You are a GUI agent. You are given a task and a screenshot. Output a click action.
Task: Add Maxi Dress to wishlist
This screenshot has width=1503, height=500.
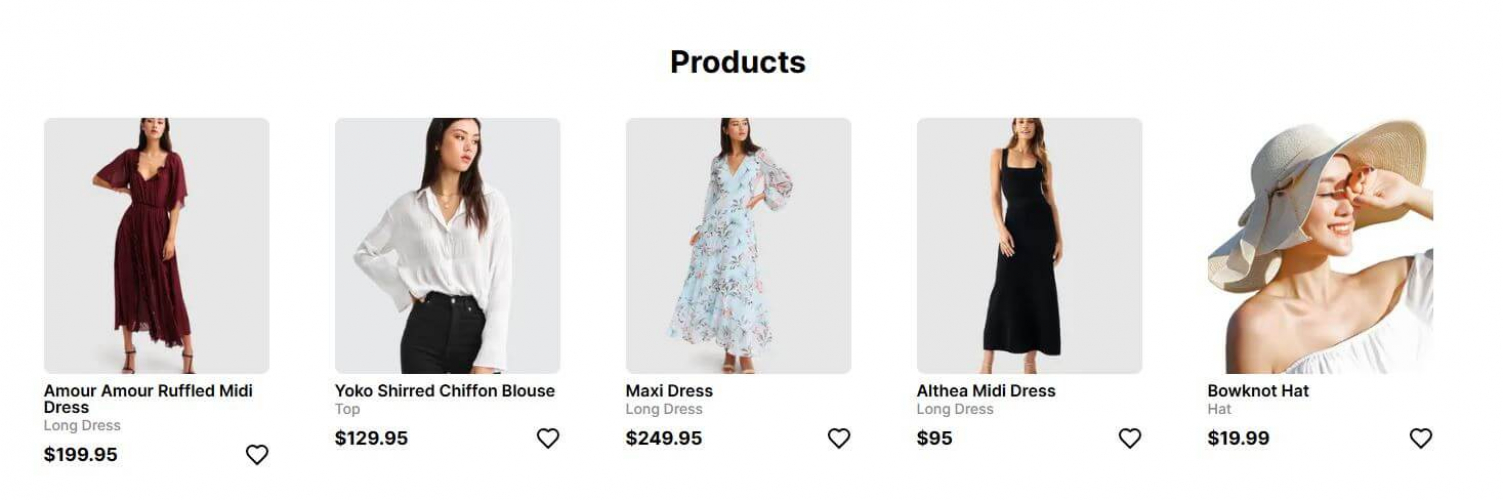tap(839, 438)
